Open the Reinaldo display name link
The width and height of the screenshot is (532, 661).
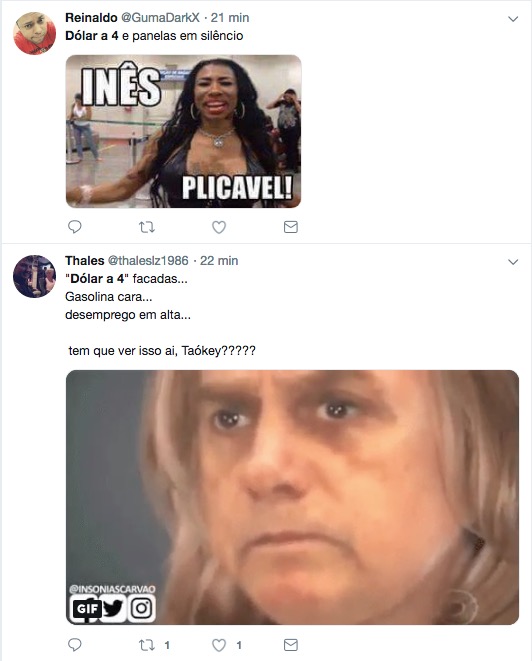91,18
